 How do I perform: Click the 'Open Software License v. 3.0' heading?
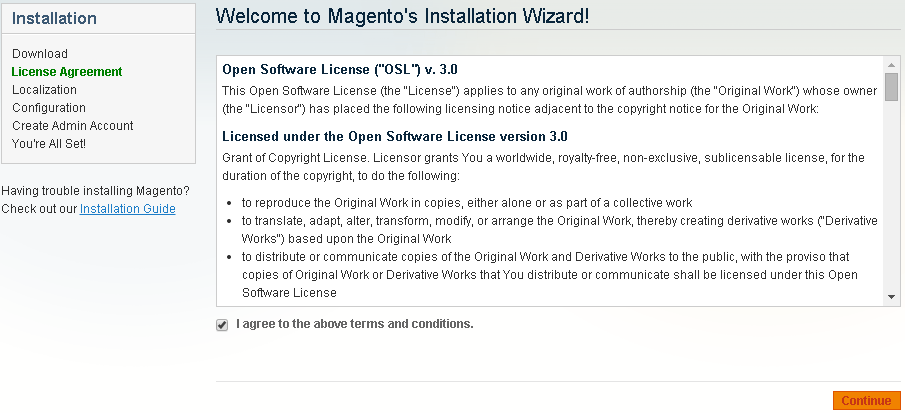click(x=340, y=70)
